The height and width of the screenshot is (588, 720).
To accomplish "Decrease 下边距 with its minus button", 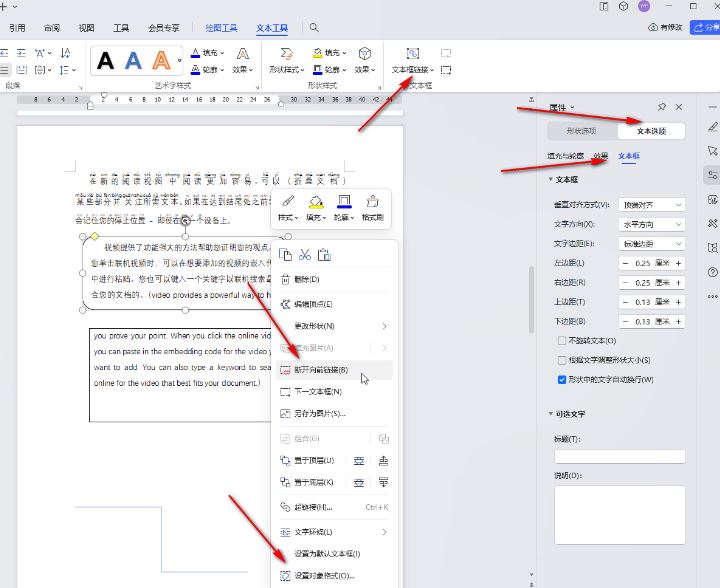I will click(625, 322).
